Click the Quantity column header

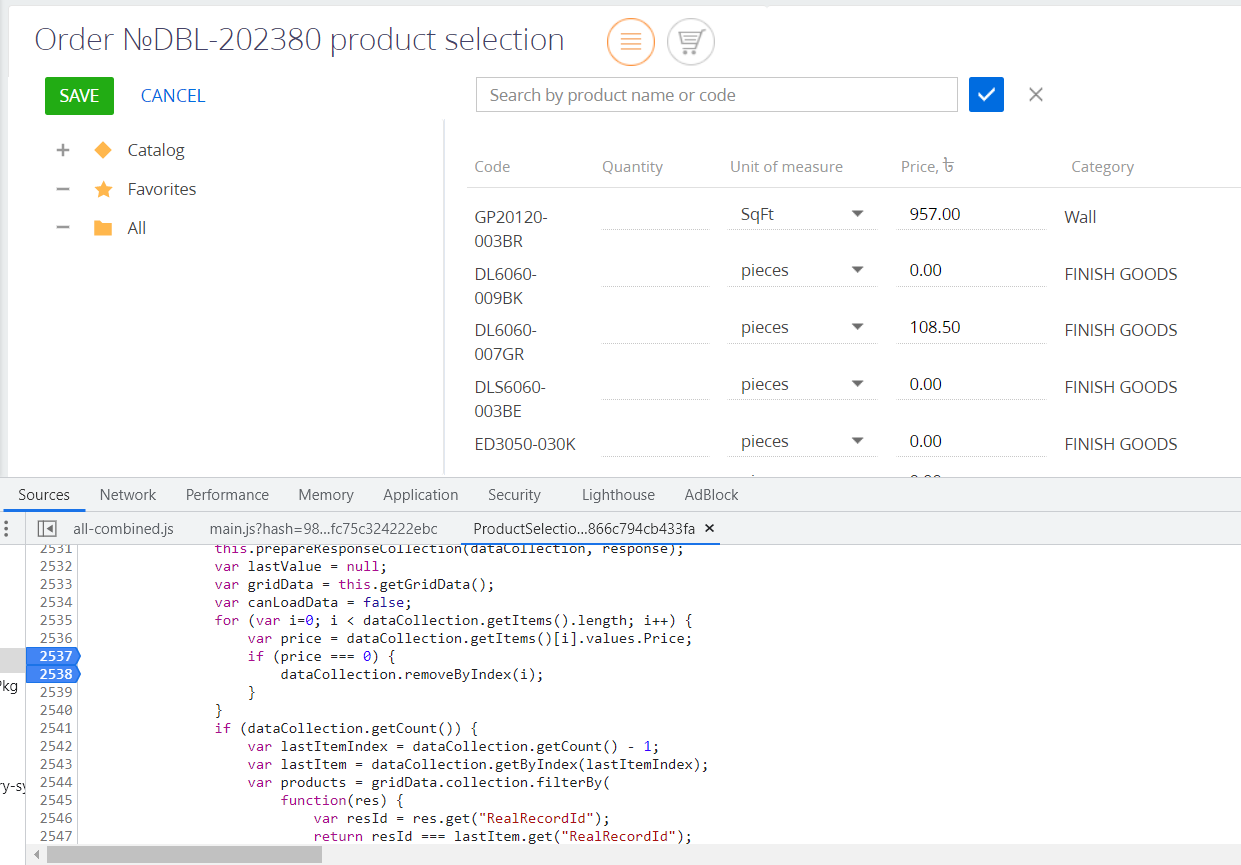[x=632, y=167]
